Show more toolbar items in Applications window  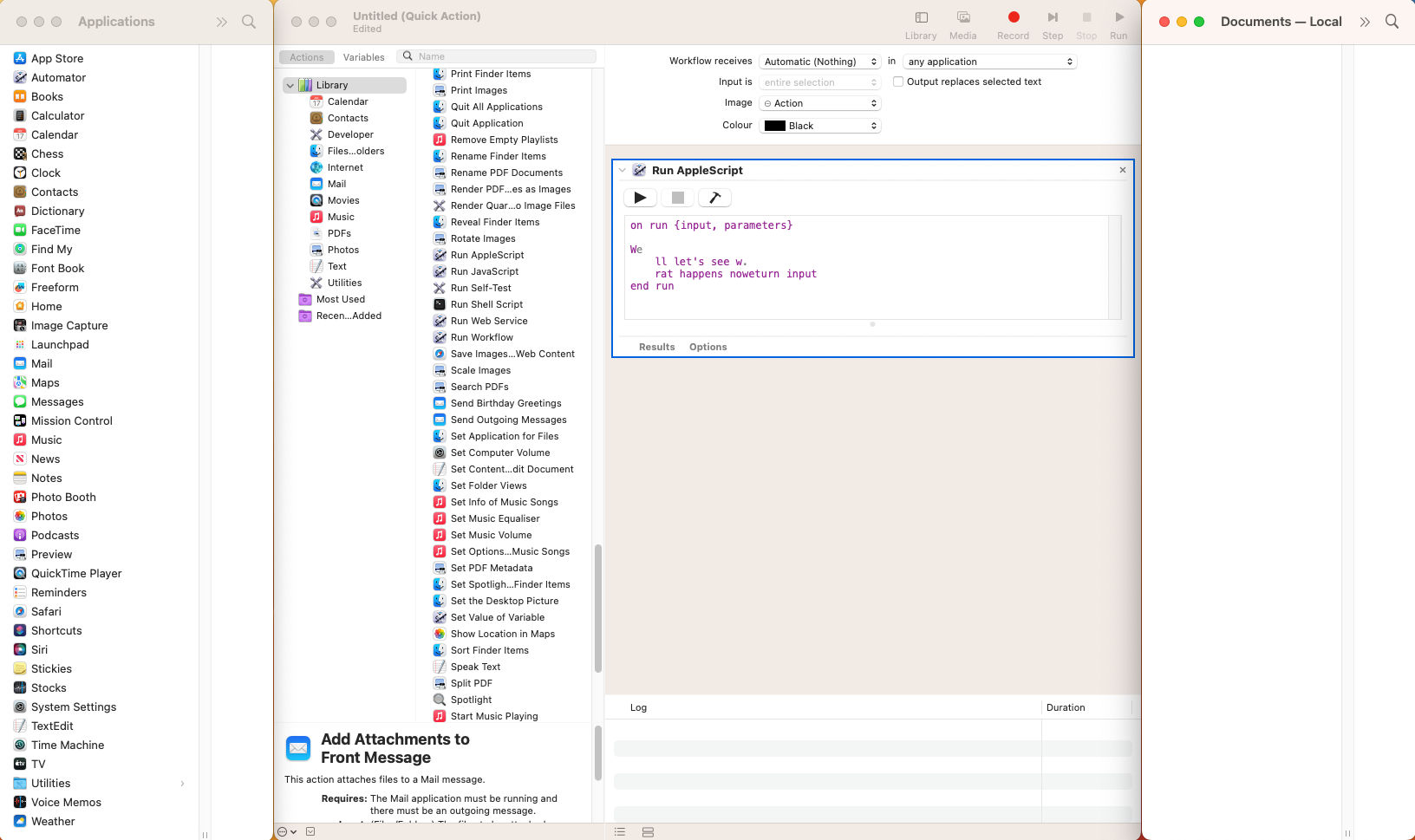click(x=222, y=22)
